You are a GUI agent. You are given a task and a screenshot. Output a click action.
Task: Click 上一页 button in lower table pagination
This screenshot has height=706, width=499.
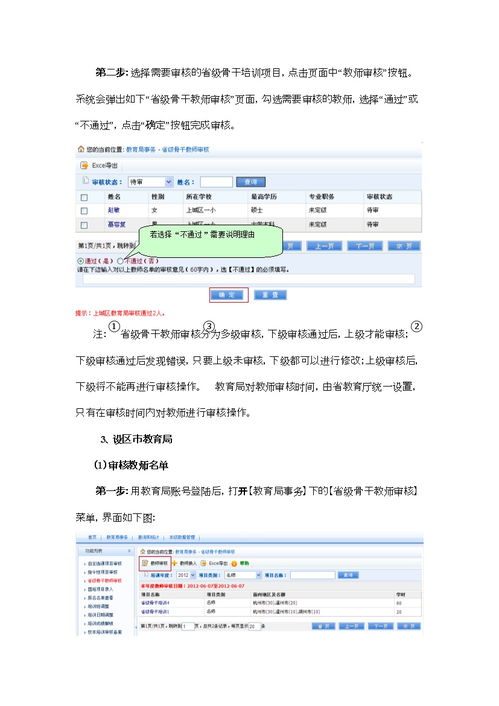click(x=351, y=626)
